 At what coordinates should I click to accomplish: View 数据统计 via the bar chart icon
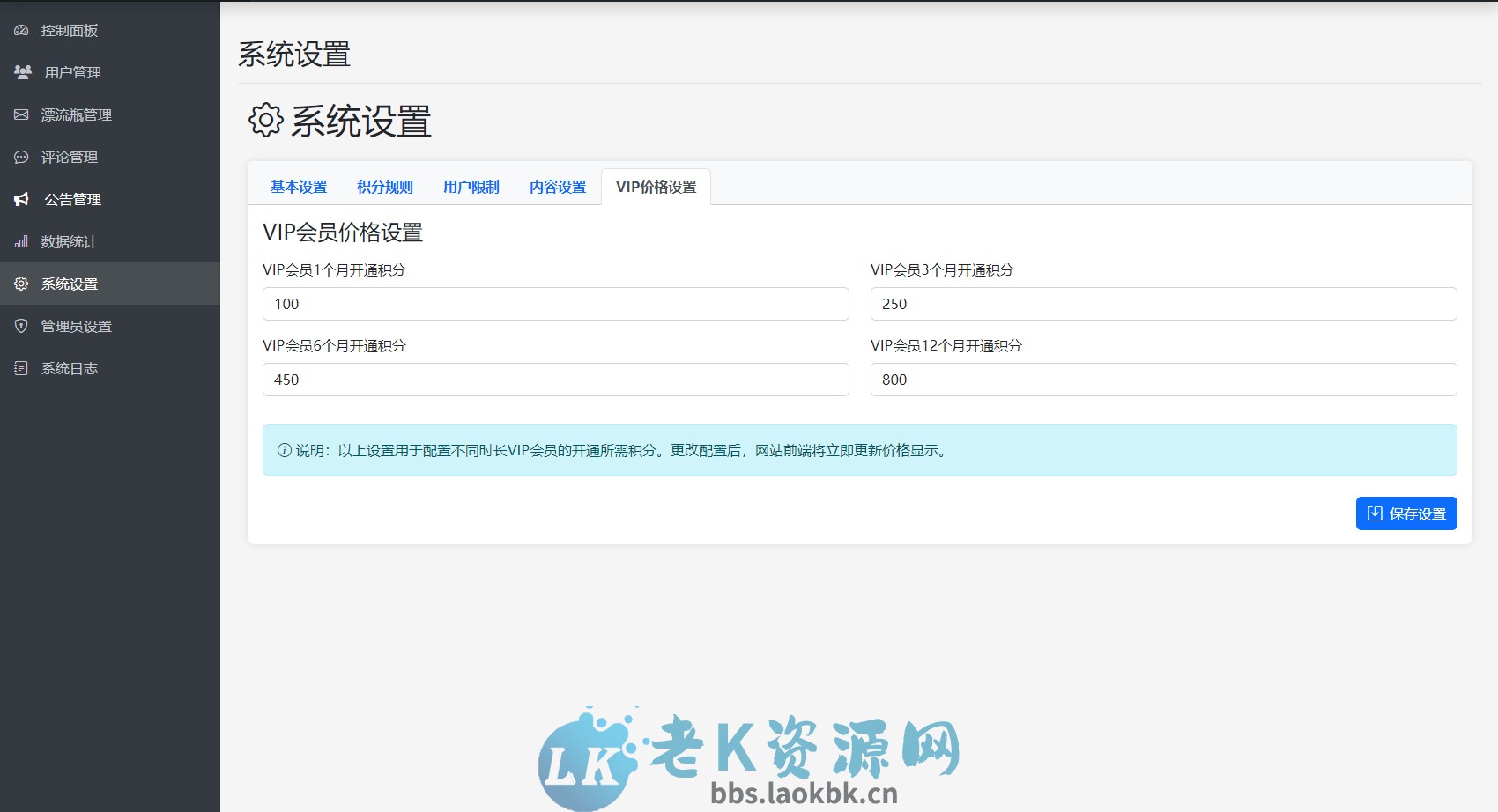tap(21, 241)
